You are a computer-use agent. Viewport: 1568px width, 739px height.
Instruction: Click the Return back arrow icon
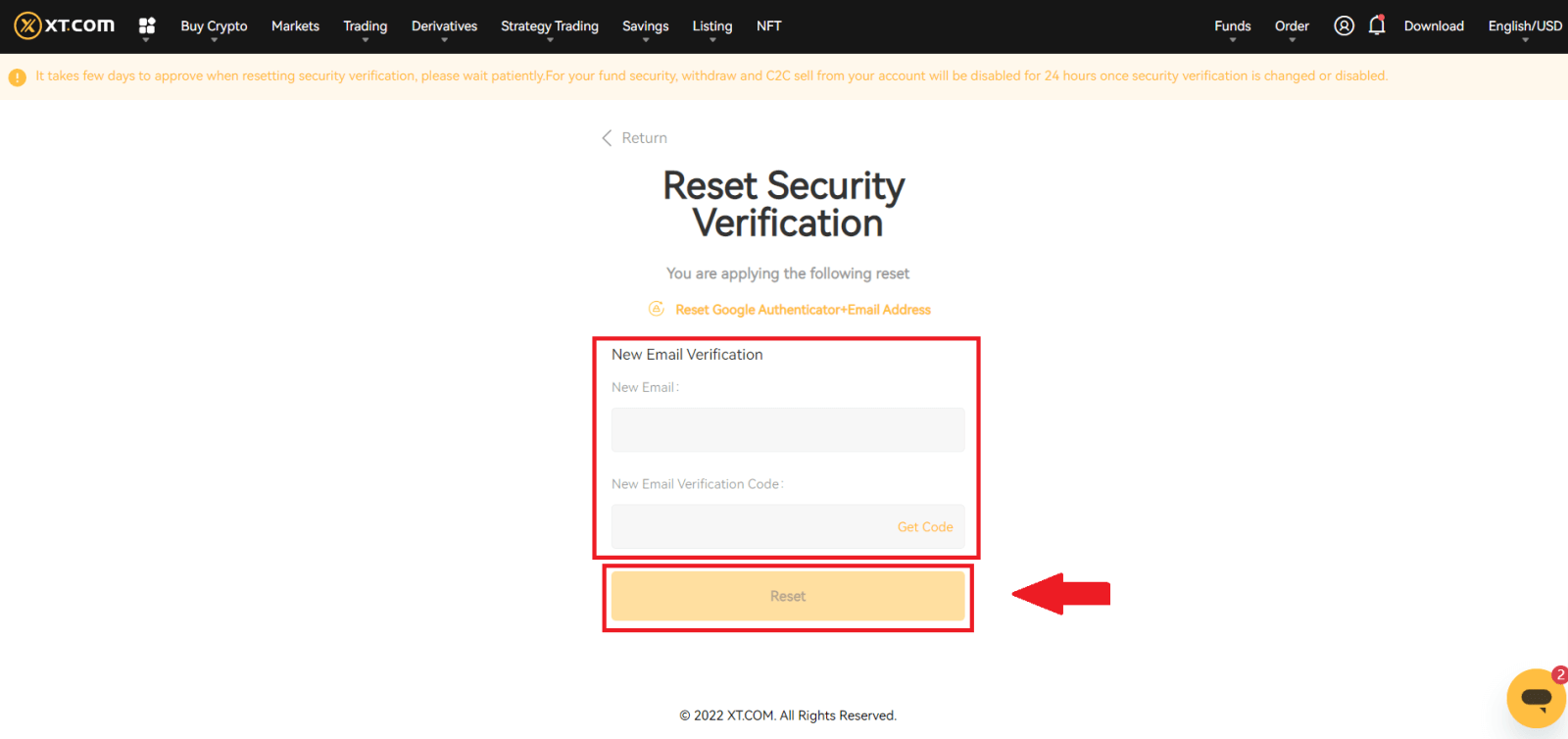point(607,138)
